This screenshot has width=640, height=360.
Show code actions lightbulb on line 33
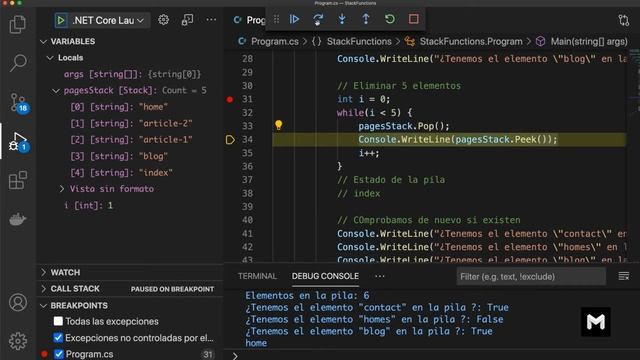(x=278, y=125)
